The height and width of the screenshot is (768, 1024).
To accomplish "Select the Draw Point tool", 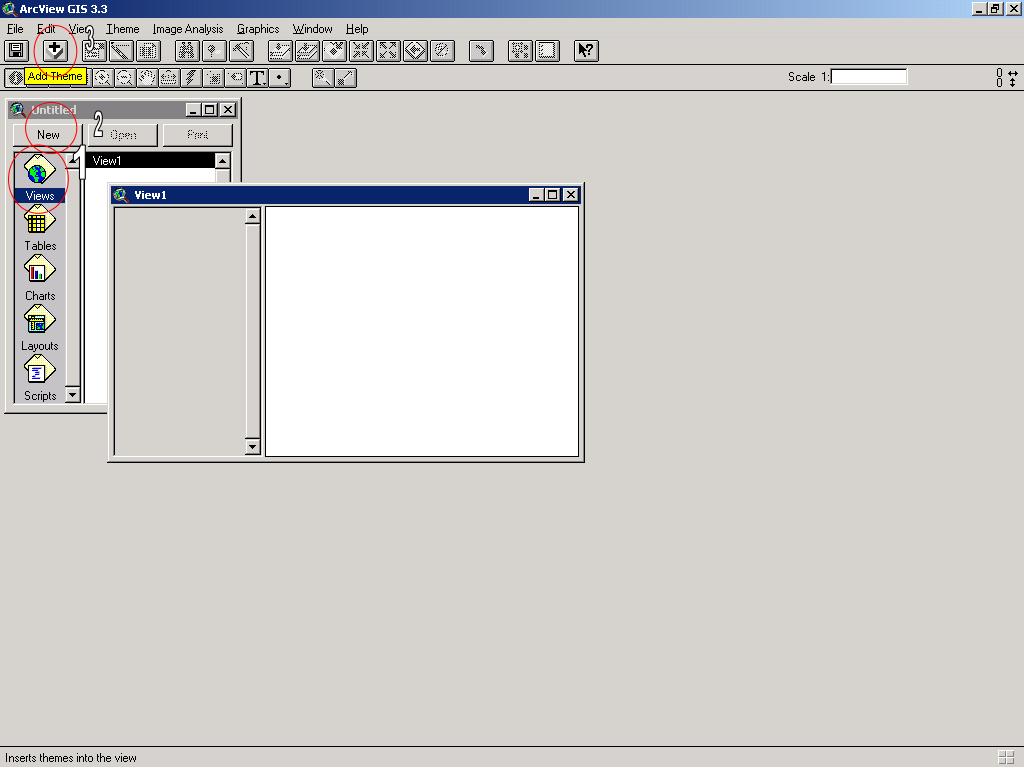I will pyautogui.click(x=280, y=78).
